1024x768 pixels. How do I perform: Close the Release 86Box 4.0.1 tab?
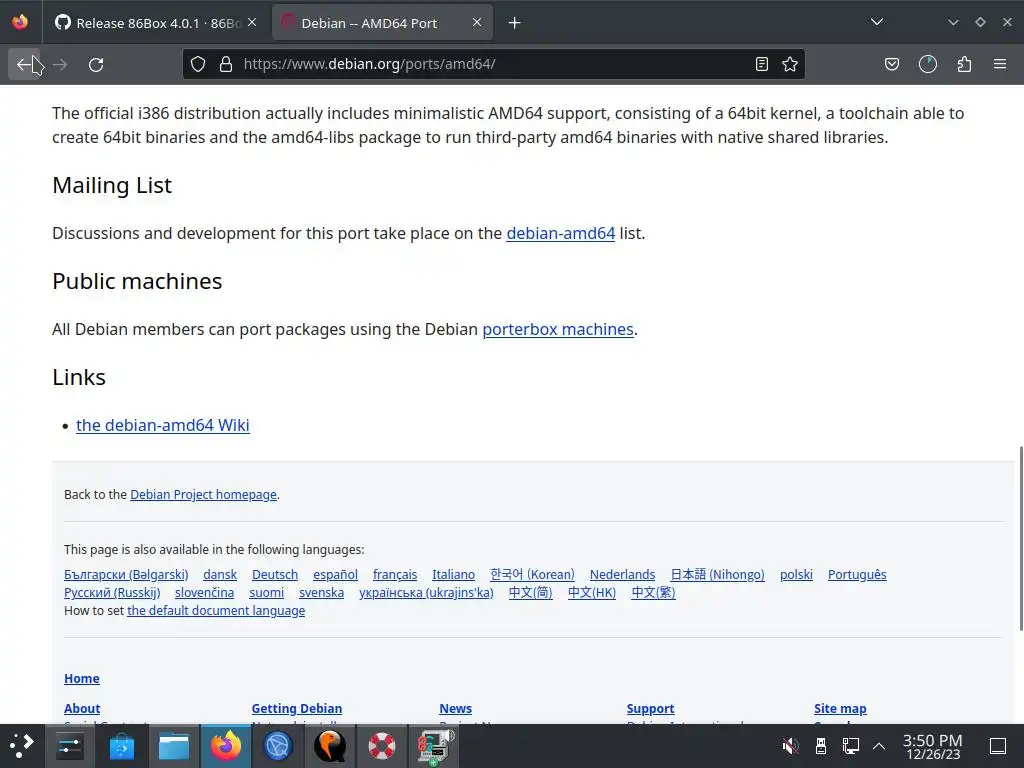[x=252, y=22]
